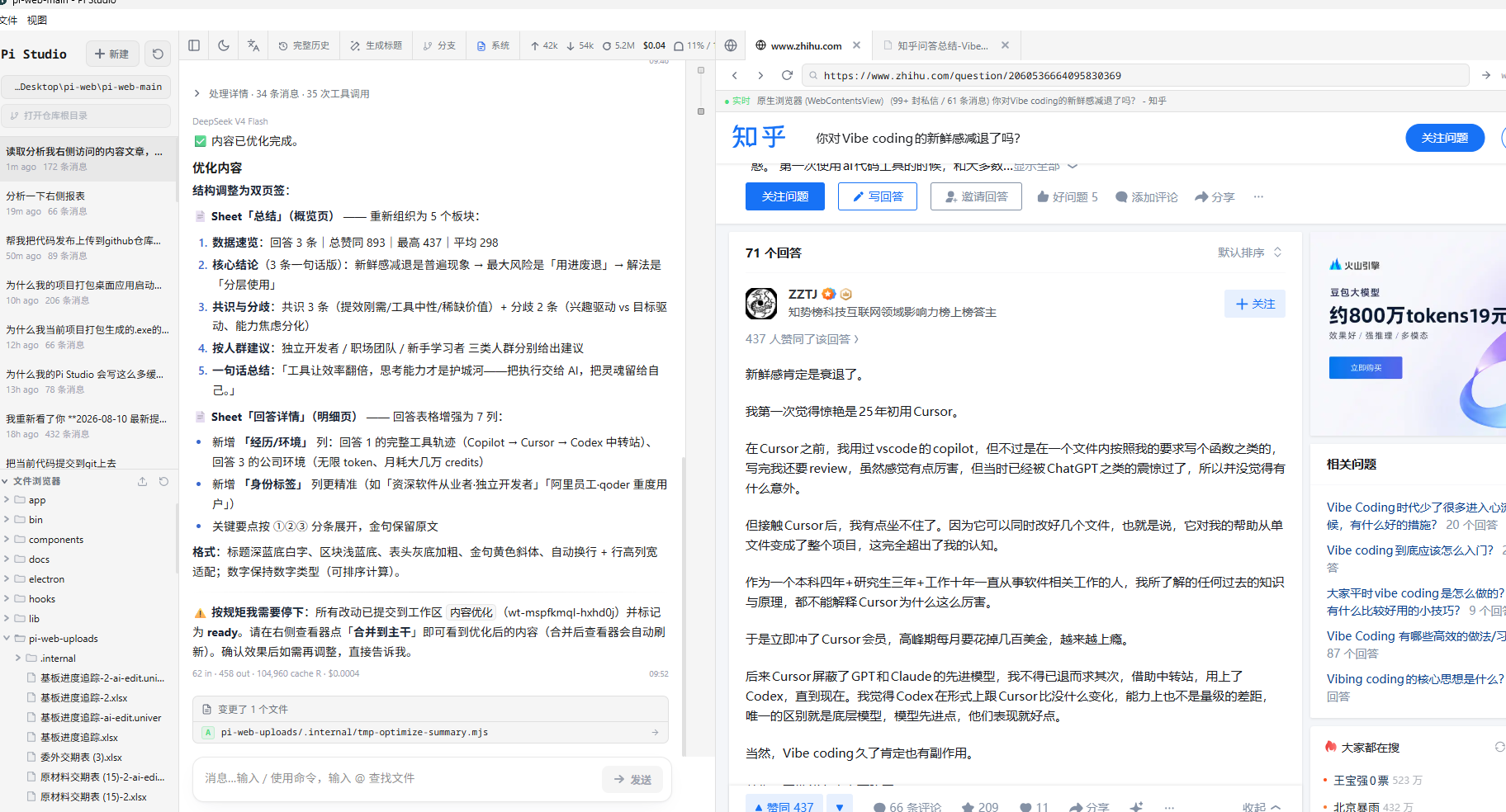
Task: Click 邀请回答 invite answer button
Action: point(976,196)
